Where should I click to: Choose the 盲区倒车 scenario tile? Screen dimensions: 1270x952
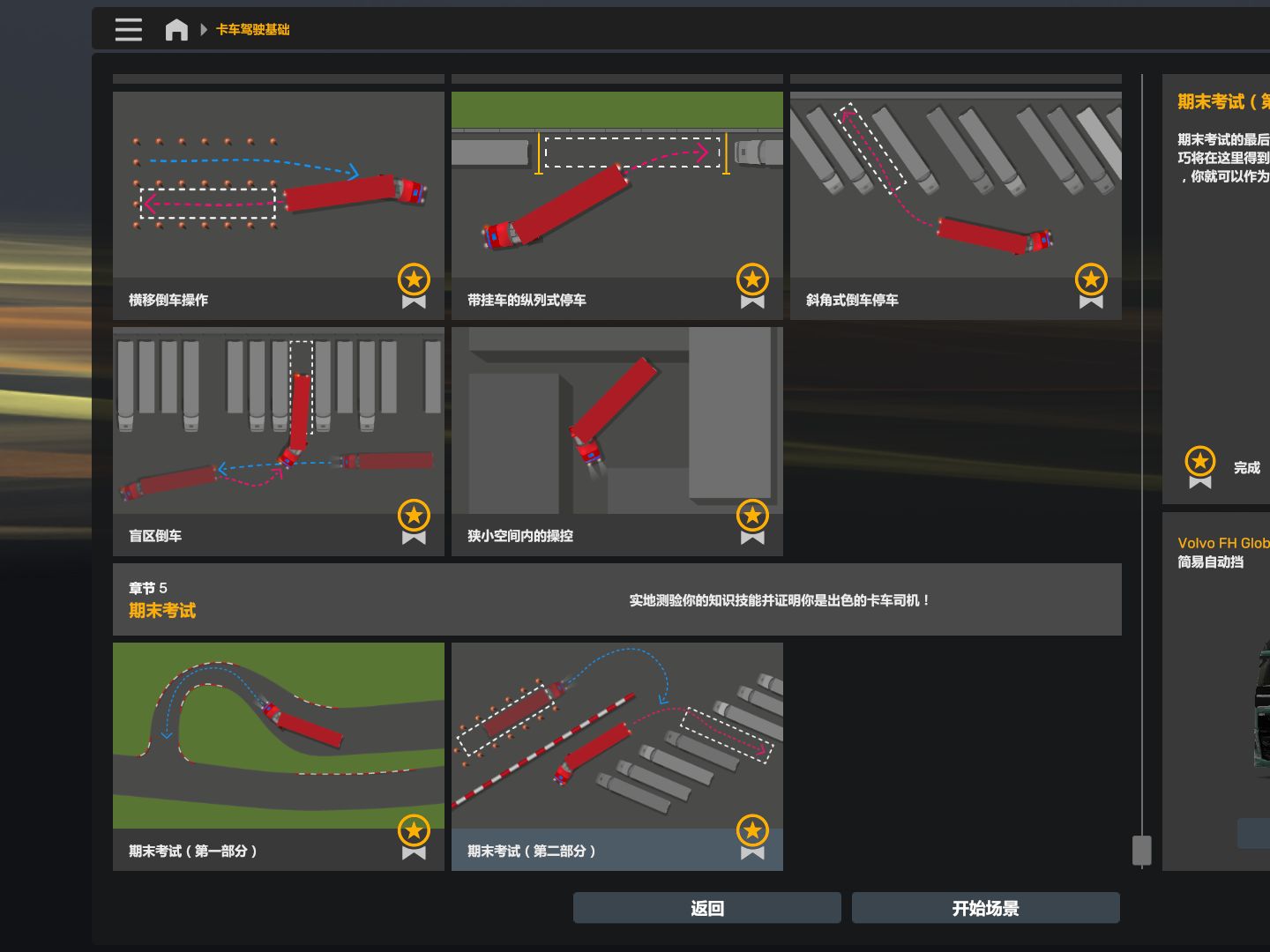(278, 421)
